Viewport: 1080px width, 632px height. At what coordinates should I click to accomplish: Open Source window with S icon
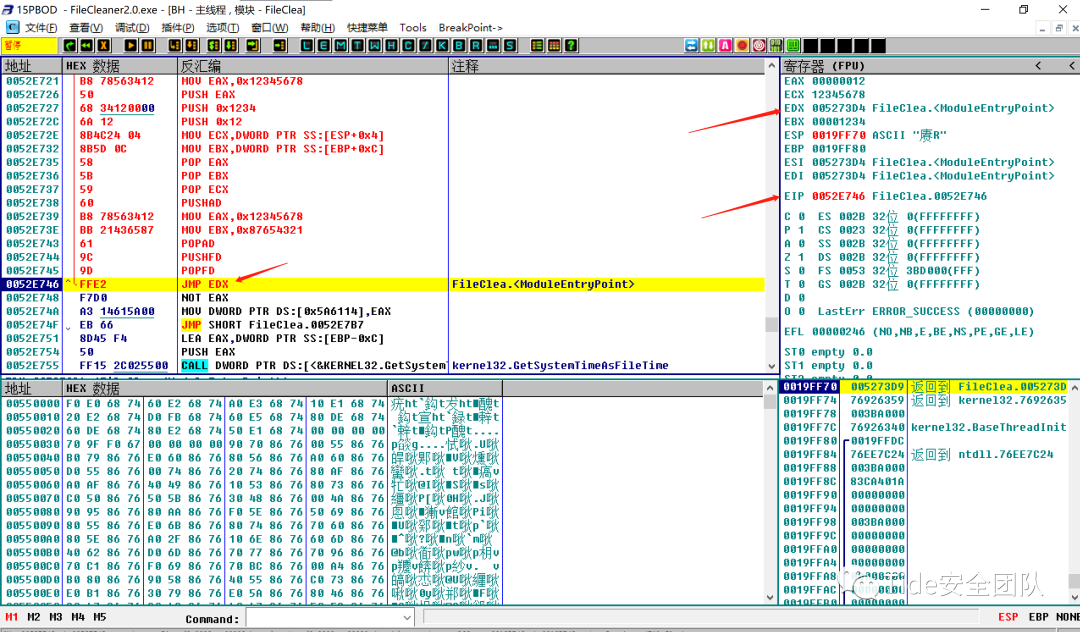tap(509, 45)
